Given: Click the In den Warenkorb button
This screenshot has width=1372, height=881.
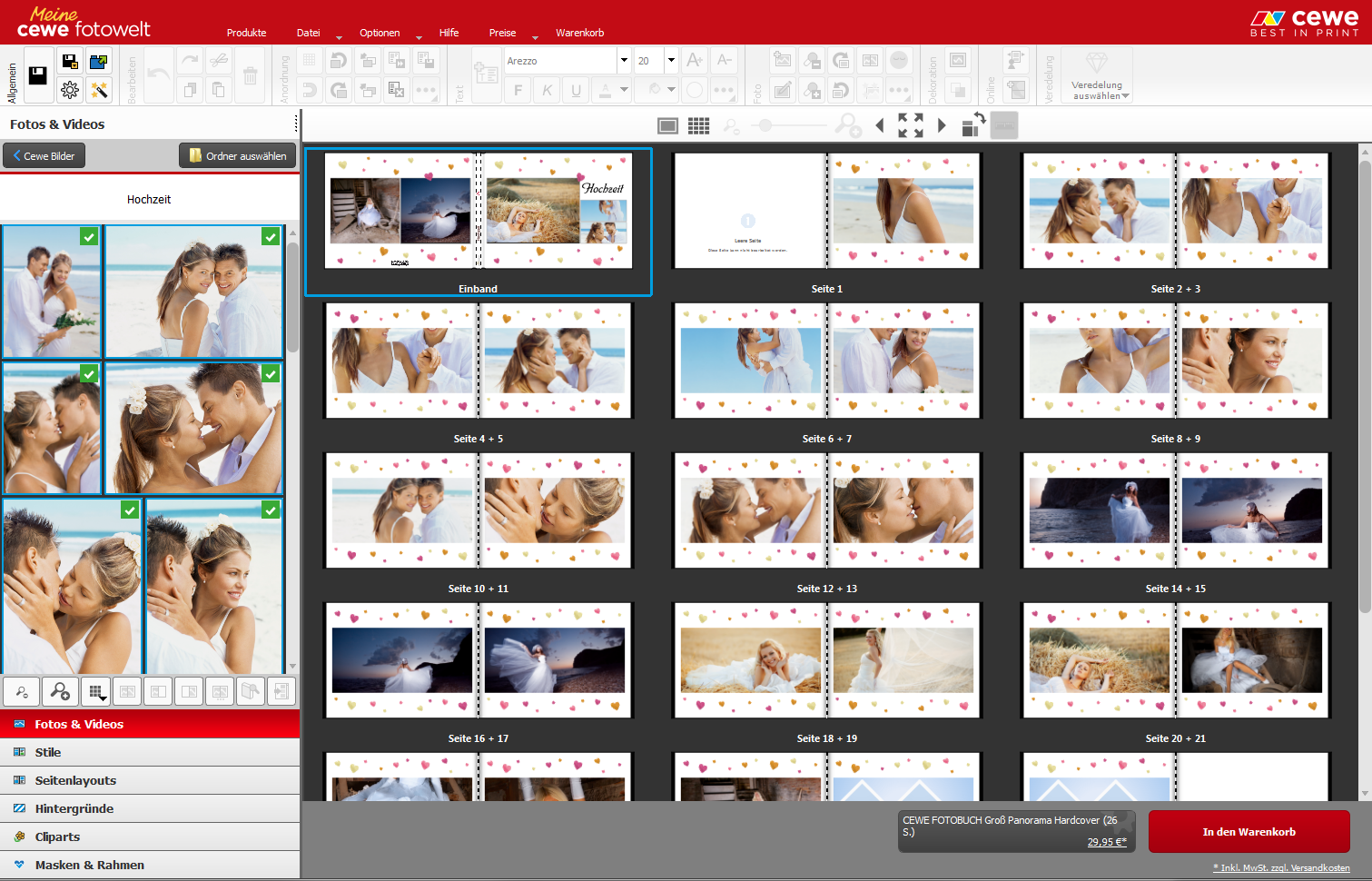Looking at the screenshot, I should pos(1249,832).
